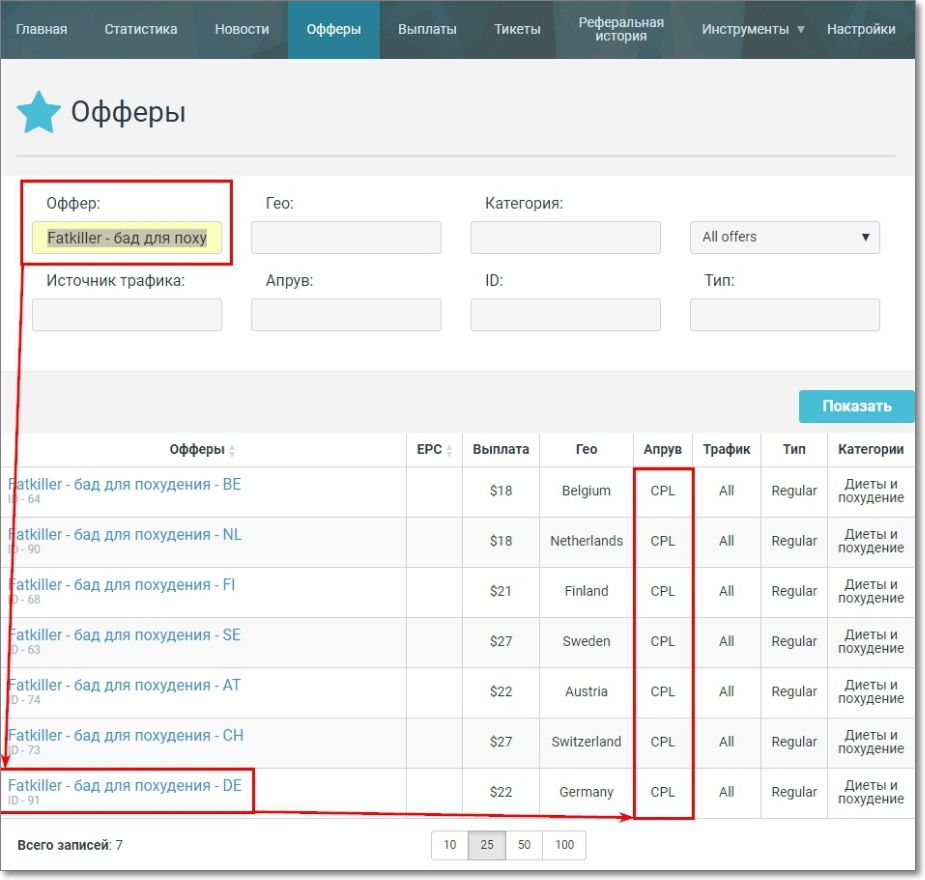The height and width of the screenshot is (880, 925).
Task: Click the Апрув column header
Action: (x=662, y=449)
